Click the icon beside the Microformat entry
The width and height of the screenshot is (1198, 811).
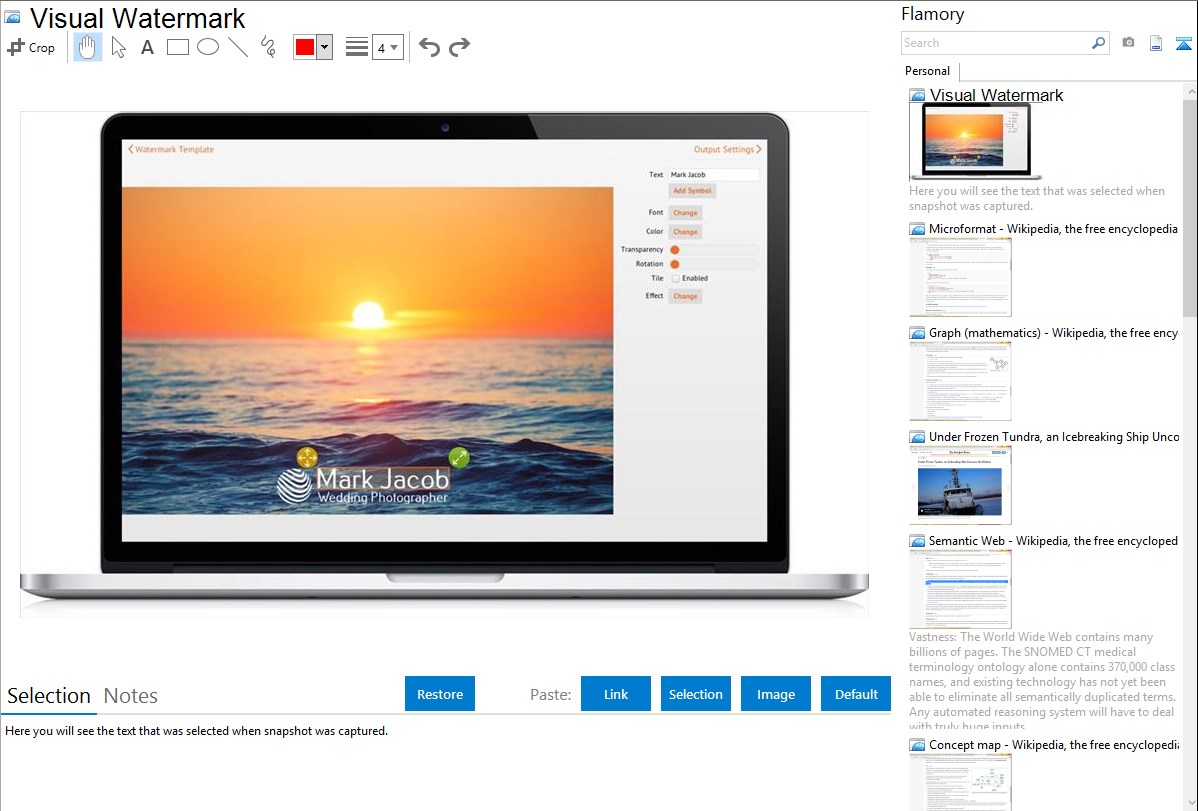coord(917,229)
